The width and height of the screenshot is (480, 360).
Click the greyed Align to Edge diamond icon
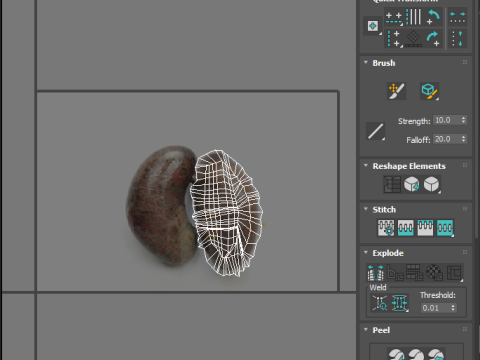coord(413,39)
